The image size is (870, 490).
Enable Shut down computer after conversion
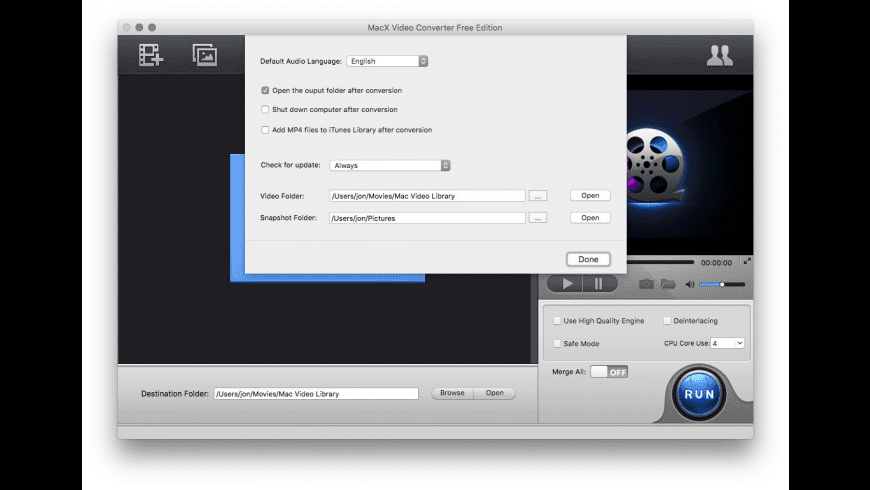(265, 109)
